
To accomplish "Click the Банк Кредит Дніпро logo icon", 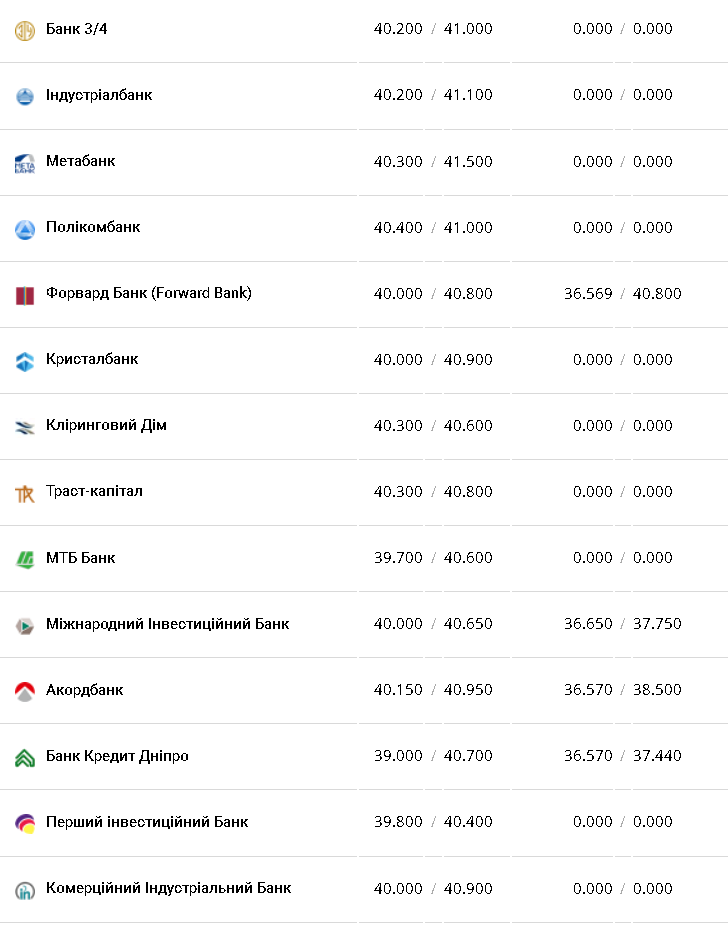I will pos(25,757).
